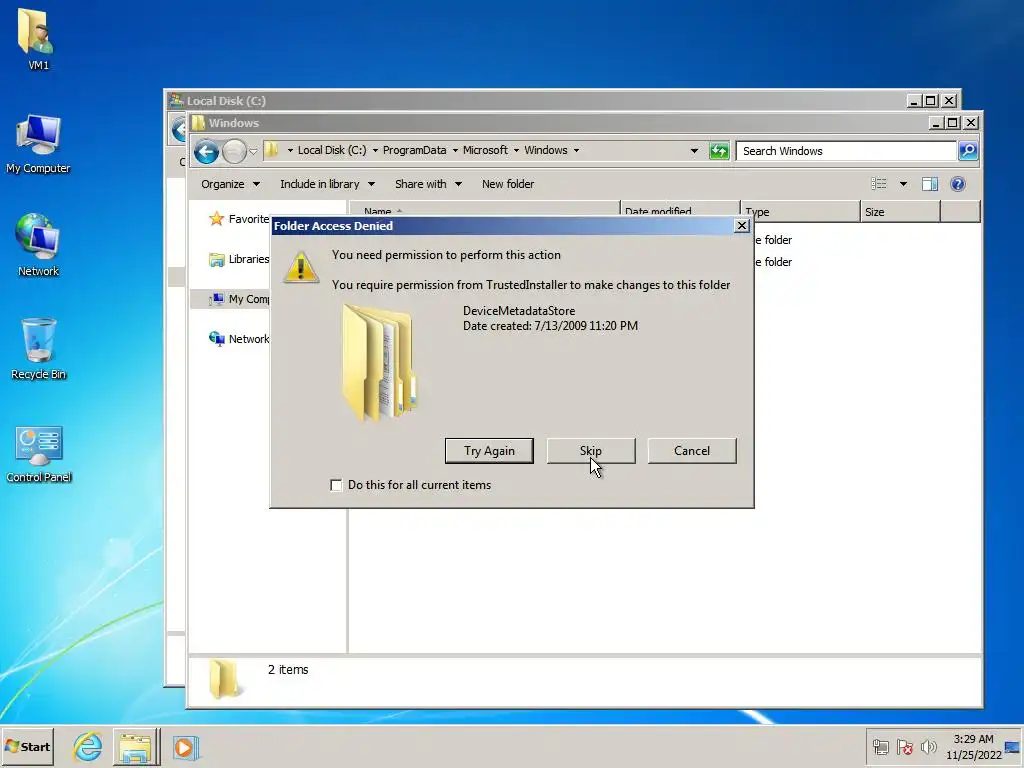Click the search magnifier icon
This screenshot has width=1024, height=768.
(968, 151)
